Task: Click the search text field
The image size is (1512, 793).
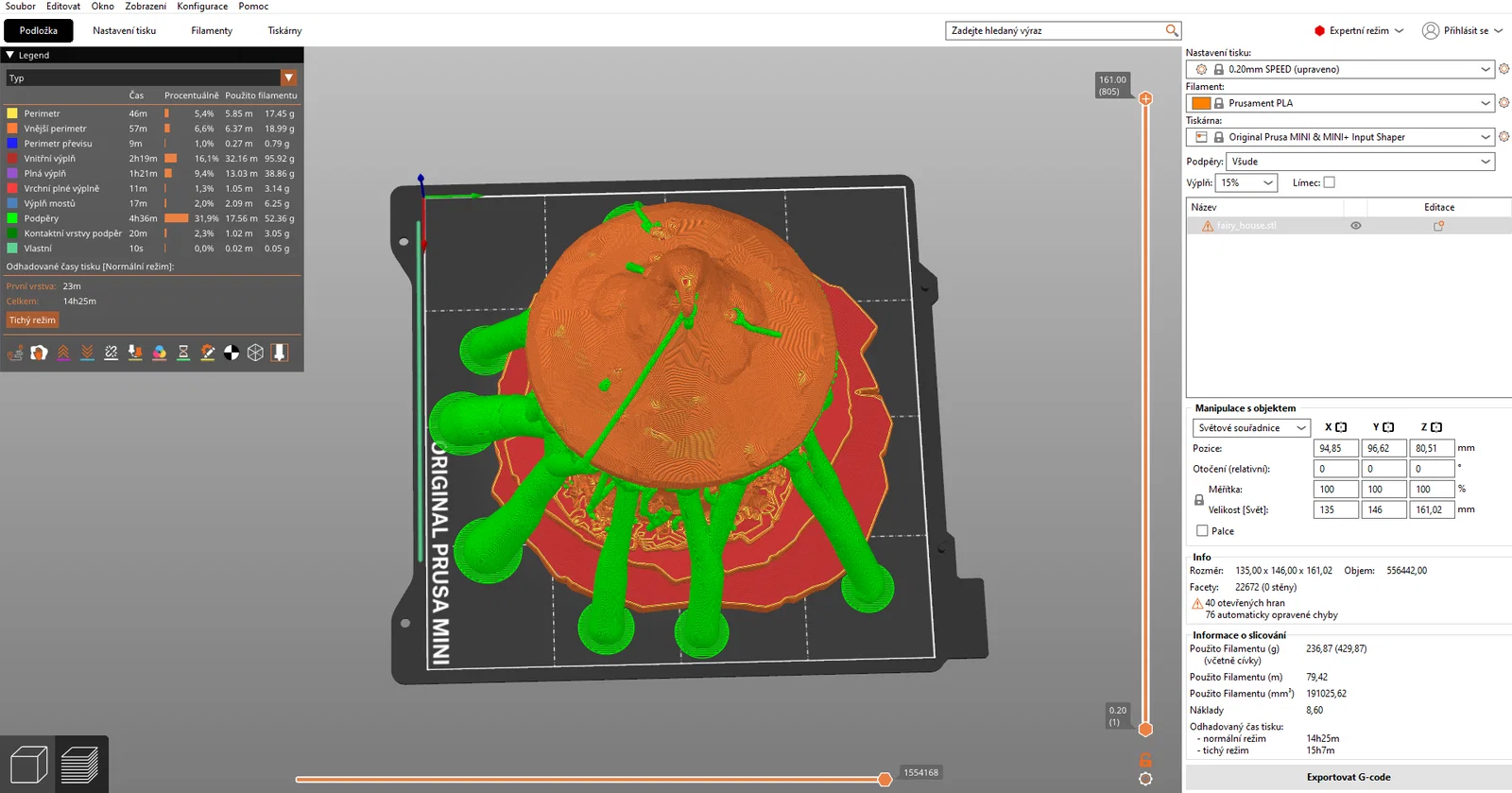Action: point(1057,31)
